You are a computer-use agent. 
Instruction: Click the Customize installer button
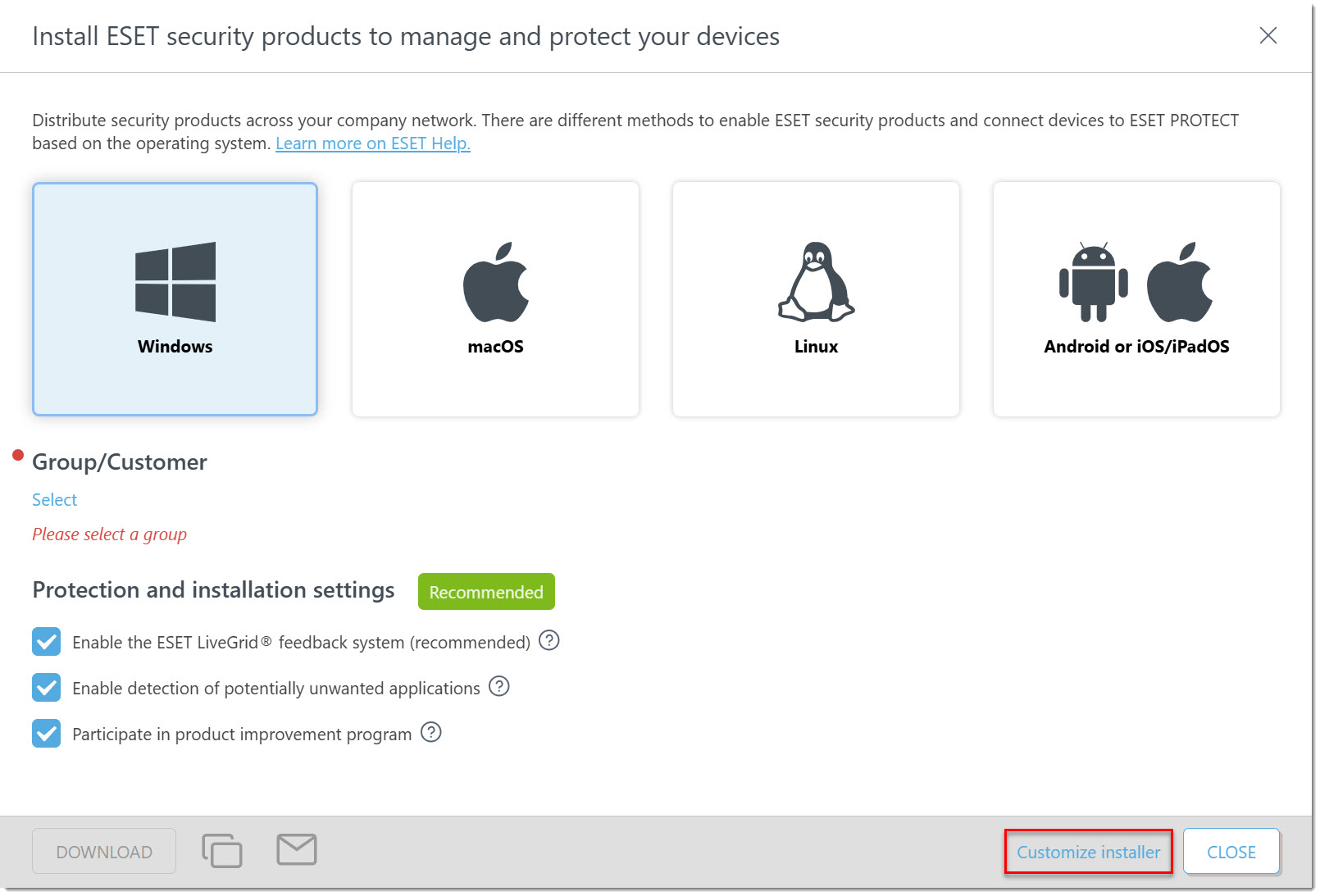(1089, 852)
